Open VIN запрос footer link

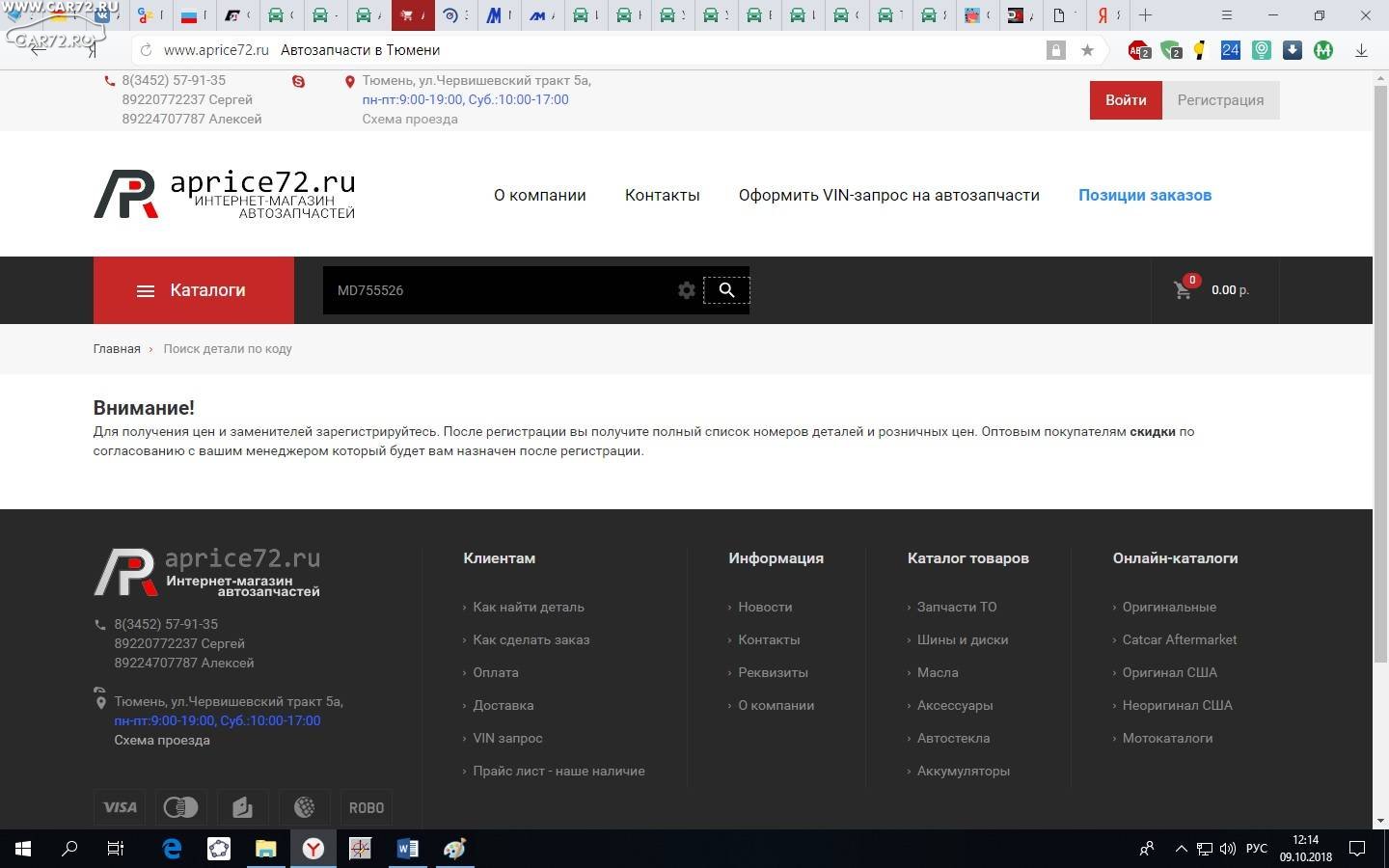[508, 738]
